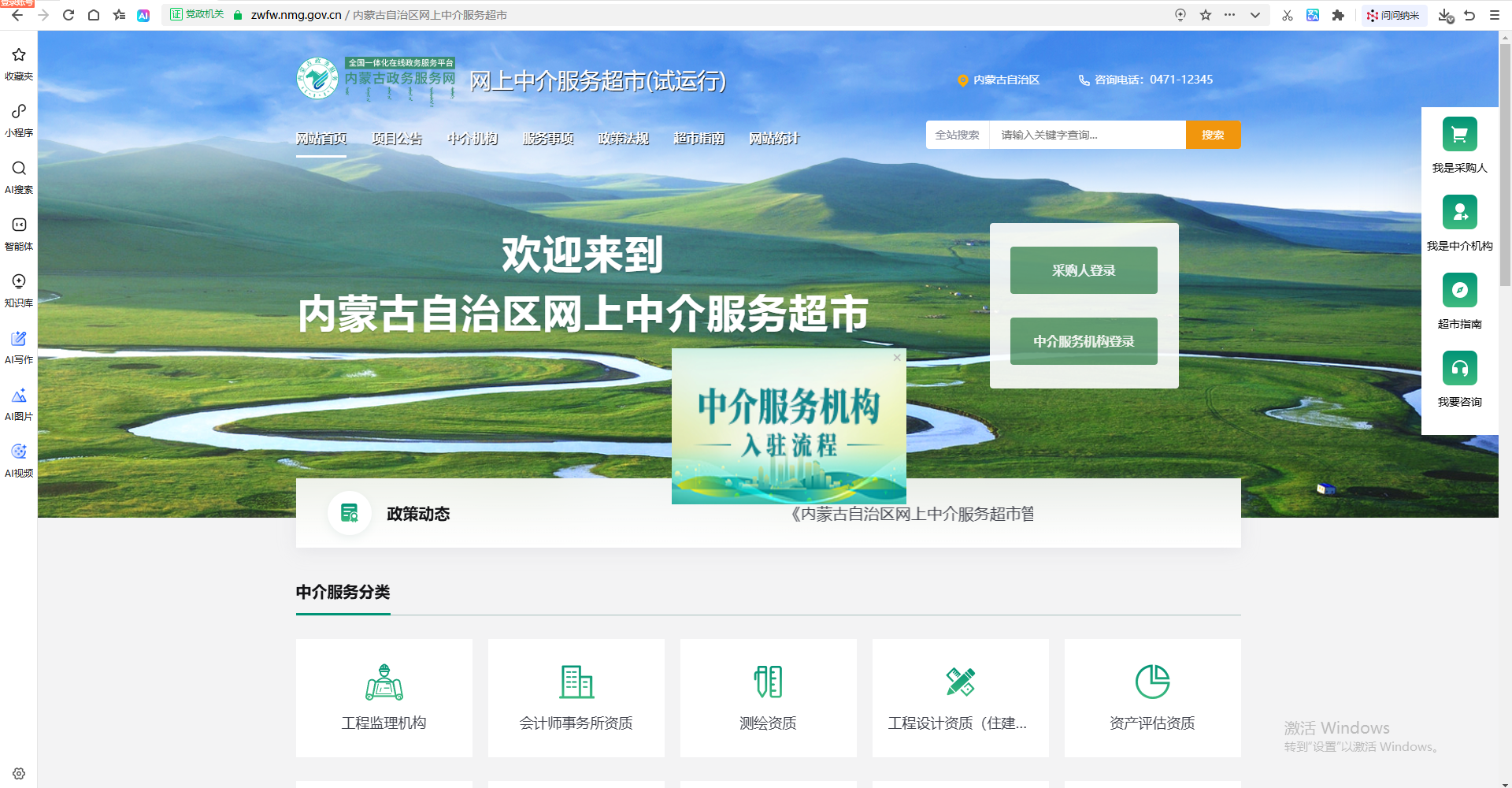
Task: Click the 超市指南 compass icon
Action: pyautogui.click(x=1459, y=290)
